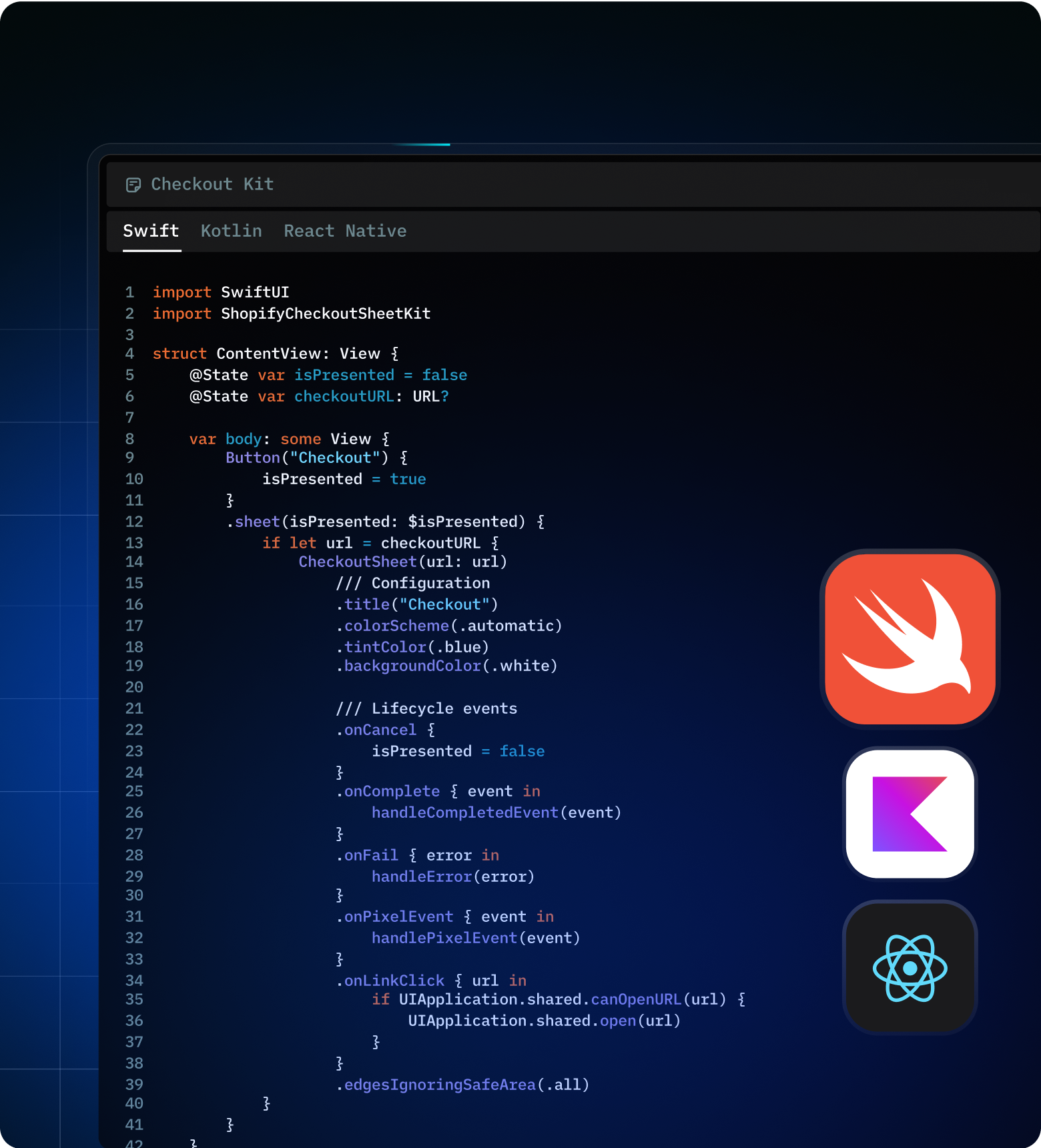Screen dimensions: 1041x1148
Task: Click the "UIApplication.shared.open(url)" line
Action: tap(545, 1021)
